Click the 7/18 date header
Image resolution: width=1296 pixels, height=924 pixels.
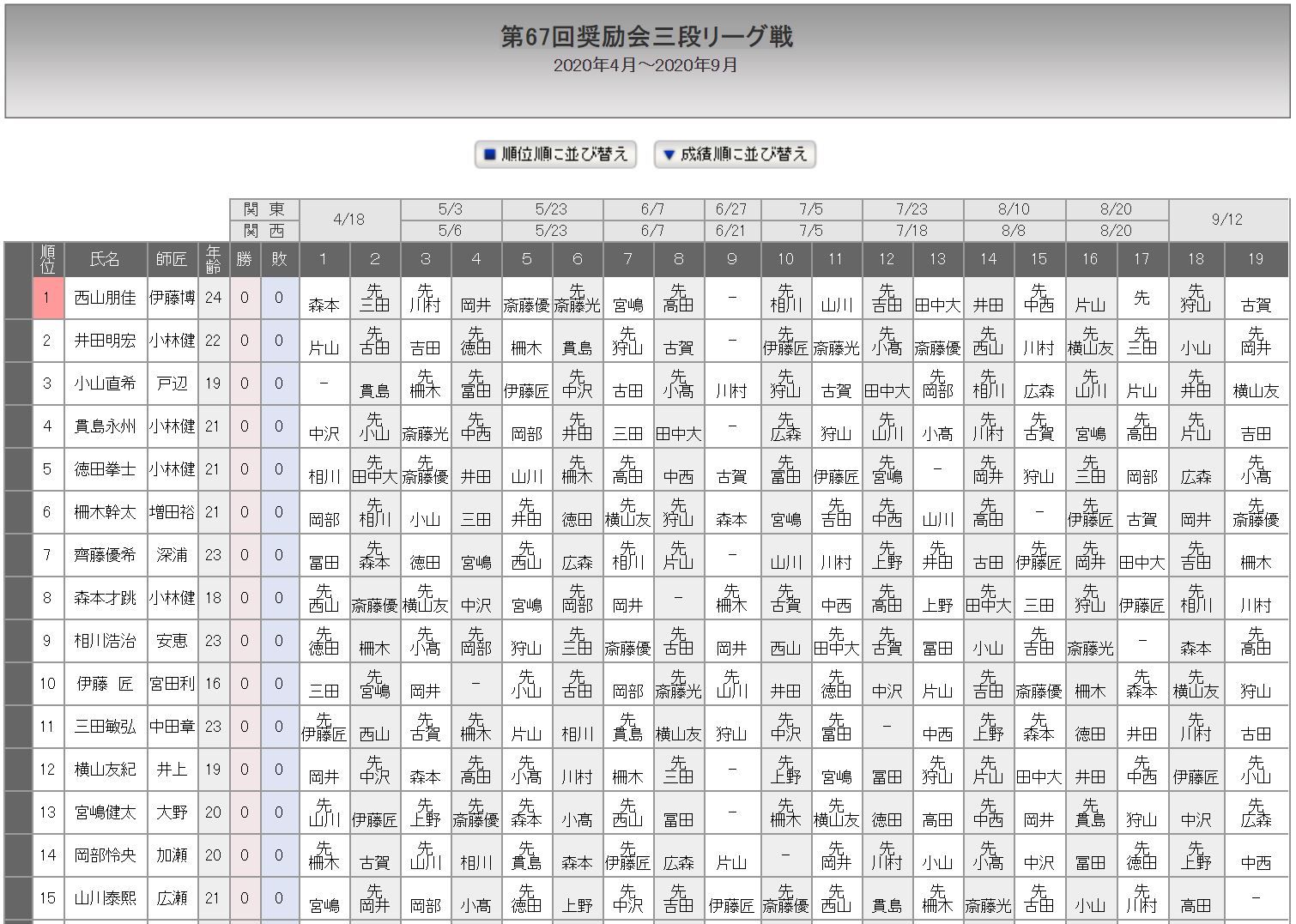click(x=912, y=231)
